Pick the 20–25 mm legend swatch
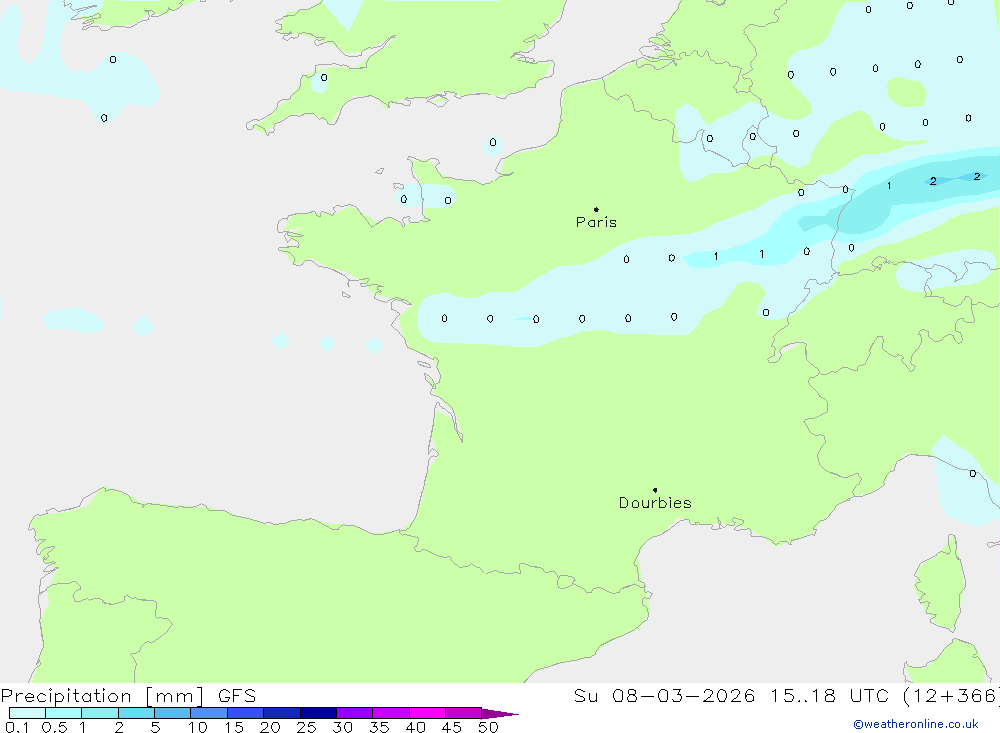This screenshot has height=733, width=1000. (282, 713)
